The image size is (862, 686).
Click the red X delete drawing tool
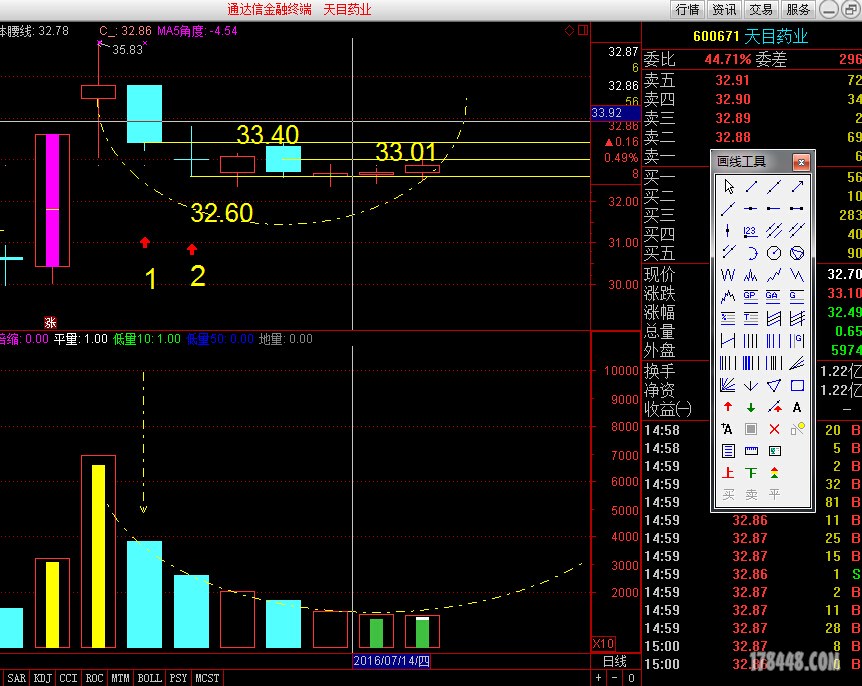774,429
